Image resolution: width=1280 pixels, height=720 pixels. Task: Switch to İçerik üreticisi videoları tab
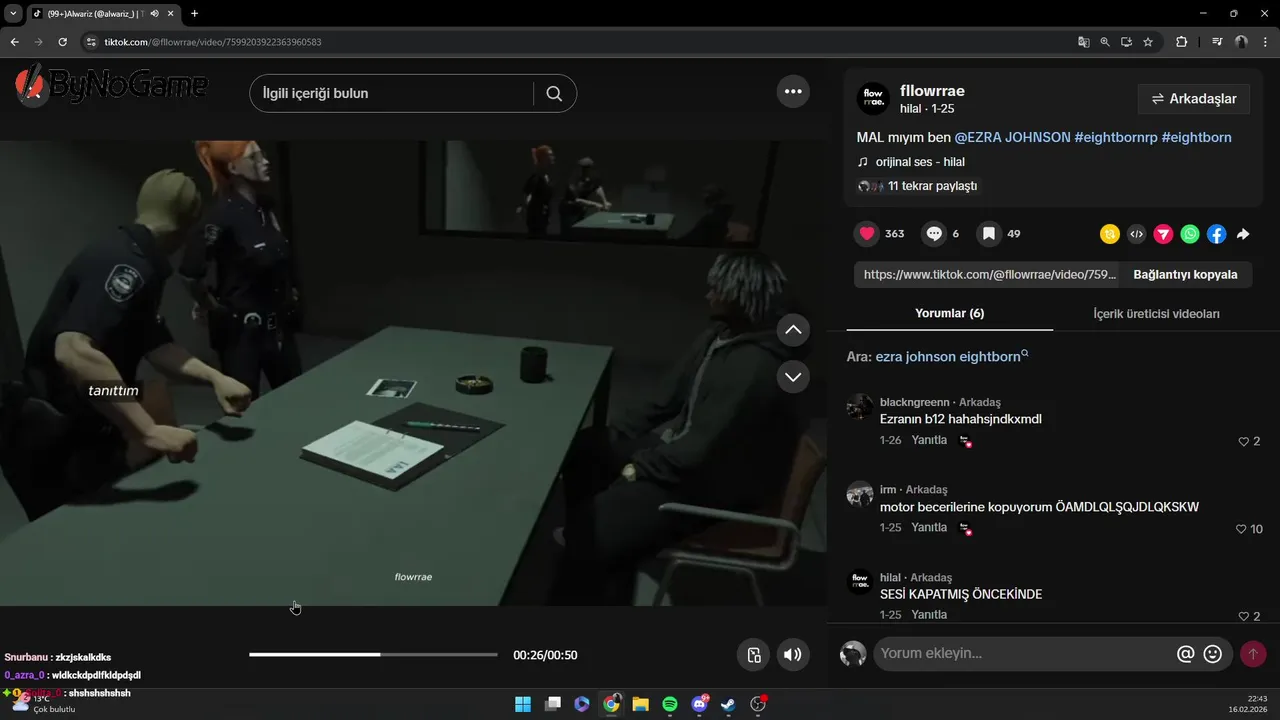[x=1156, y=314]
